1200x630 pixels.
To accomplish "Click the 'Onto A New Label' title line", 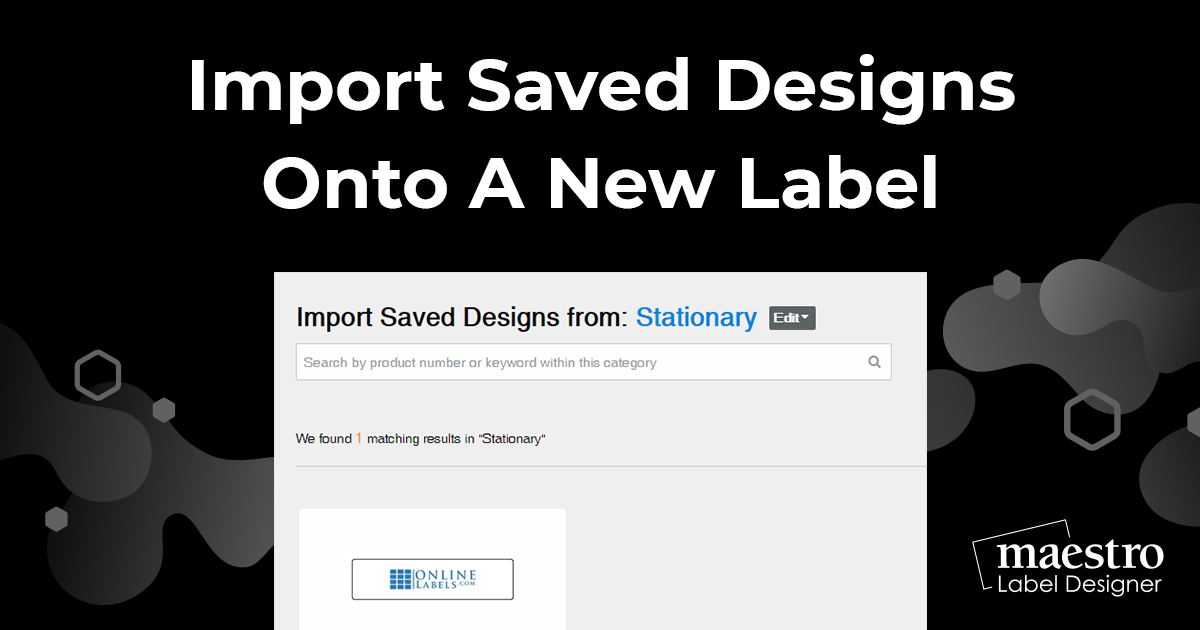I will (600, 185).
